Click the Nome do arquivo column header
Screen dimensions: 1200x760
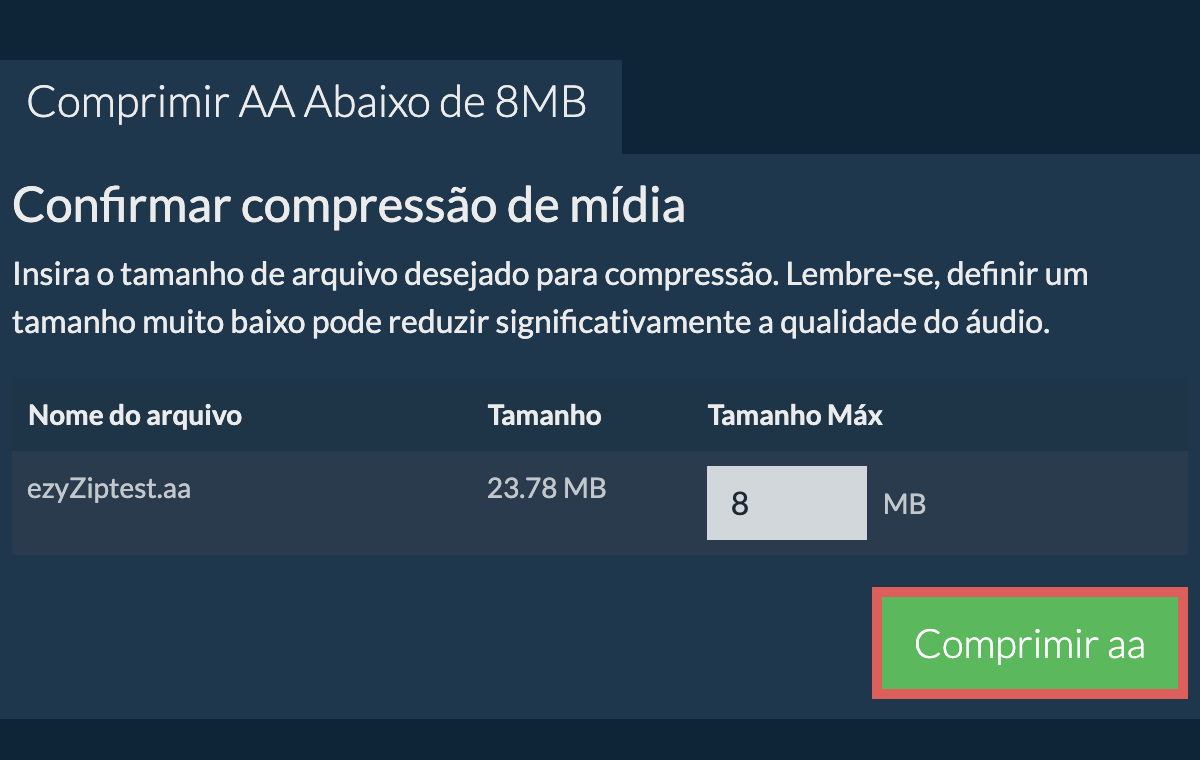point(135,415)
